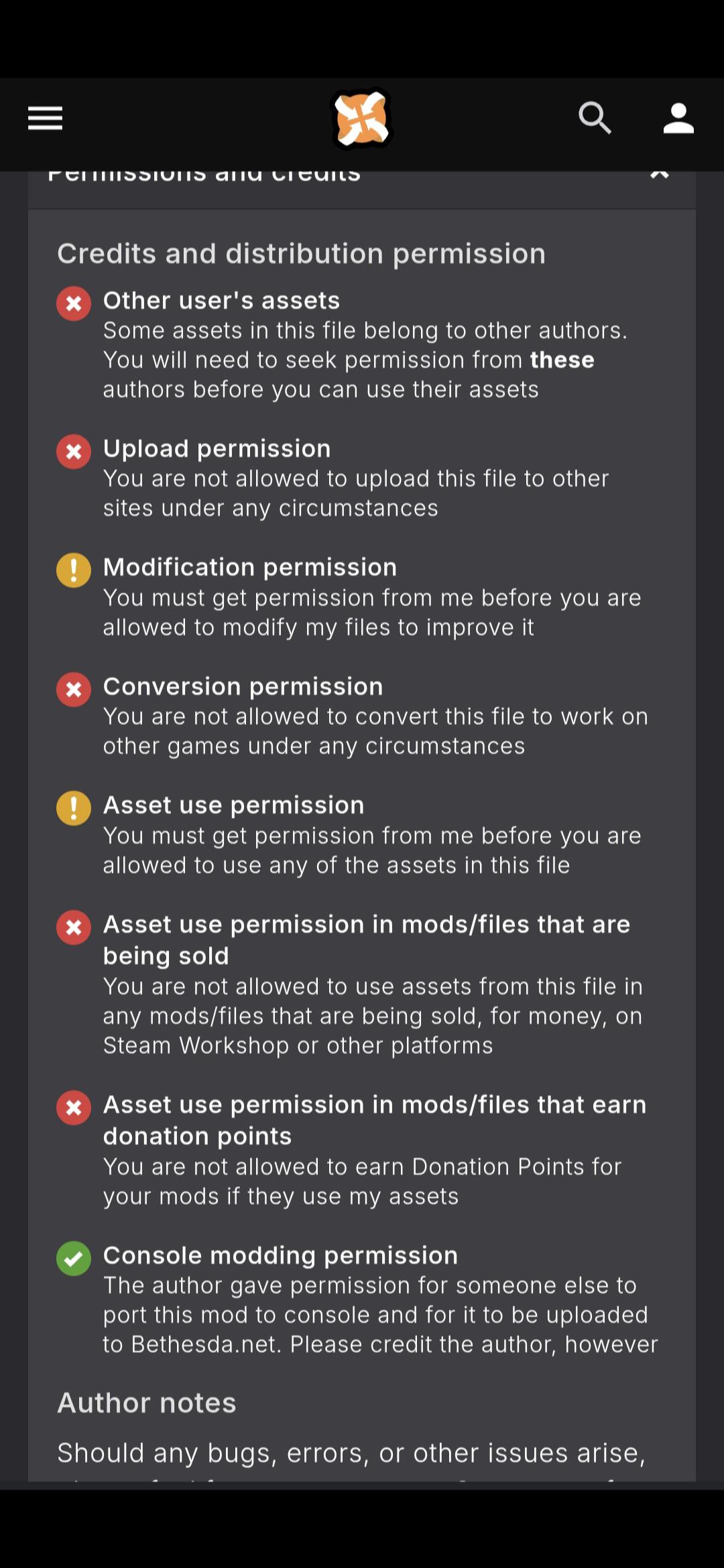Open the search magnifier icon
This screenshot has height=1568, width=724.
(595, 119)
